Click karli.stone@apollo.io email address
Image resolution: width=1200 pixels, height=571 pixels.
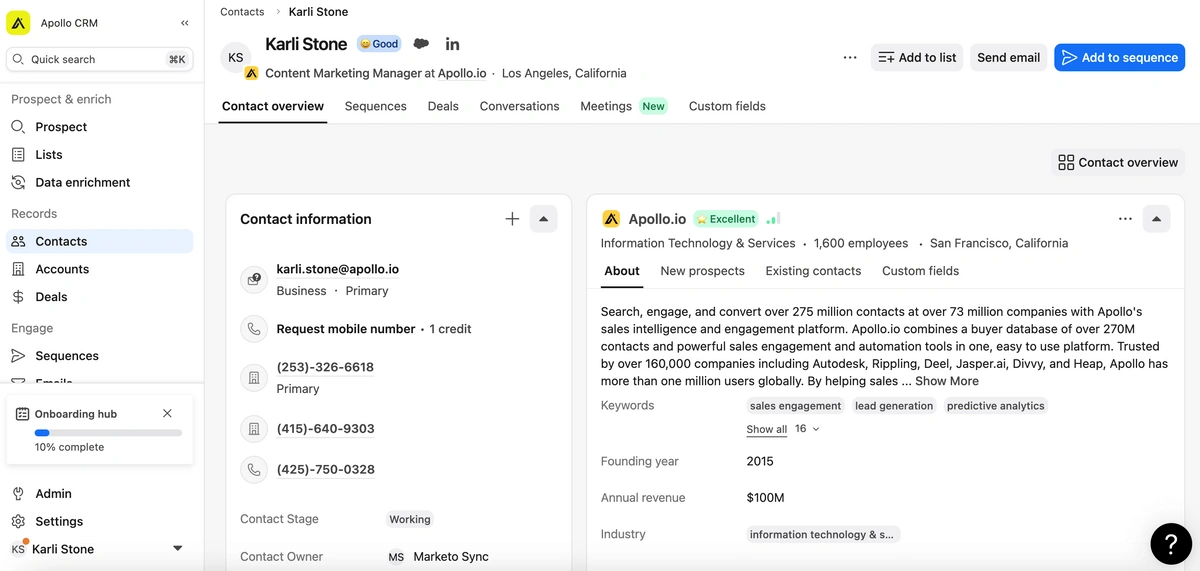pos(338,269)
